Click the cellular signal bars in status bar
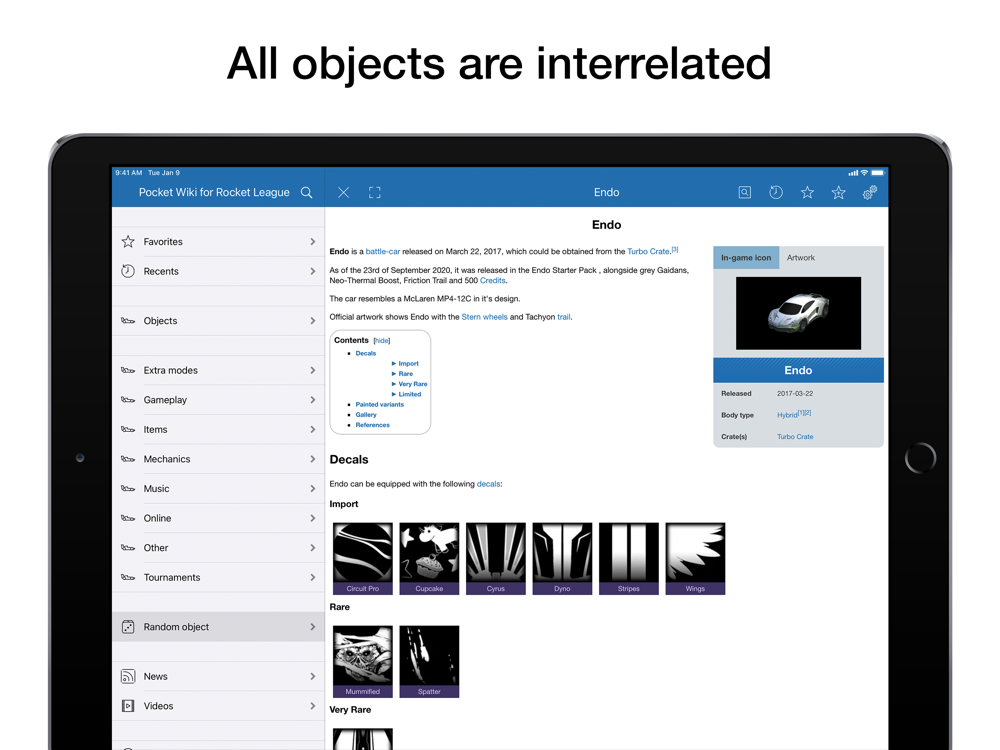This screenshot has width=1000, height=750. 853,173
